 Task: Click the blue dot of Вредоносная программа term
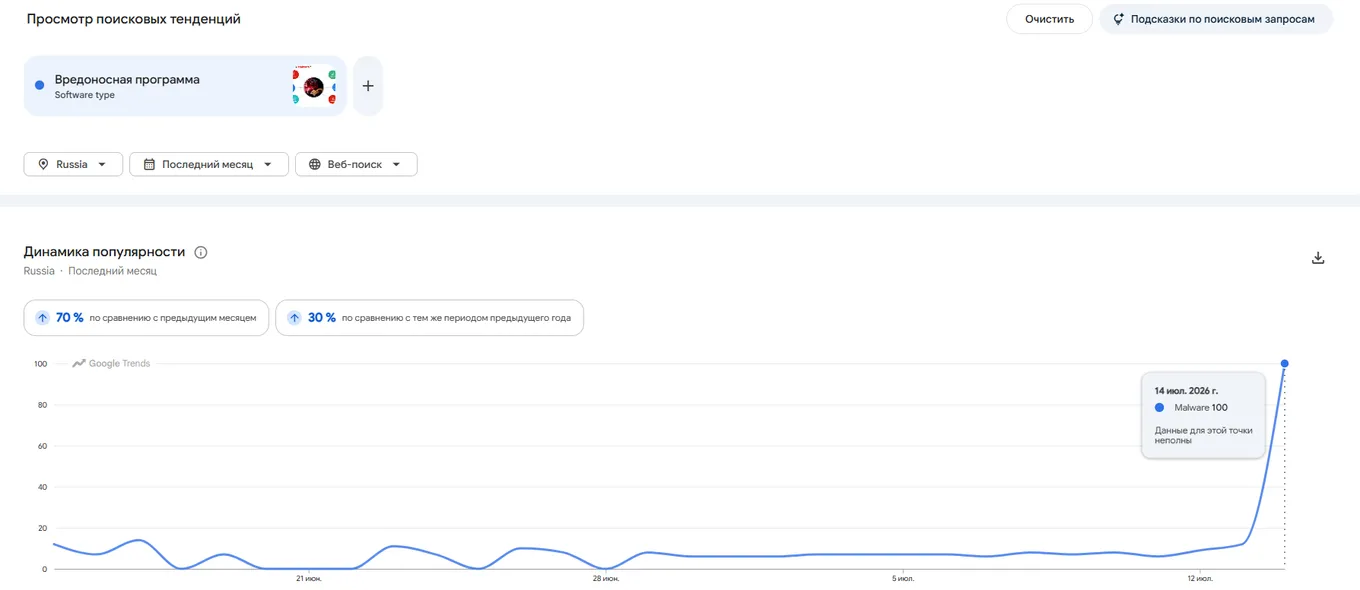coord(40,86)
